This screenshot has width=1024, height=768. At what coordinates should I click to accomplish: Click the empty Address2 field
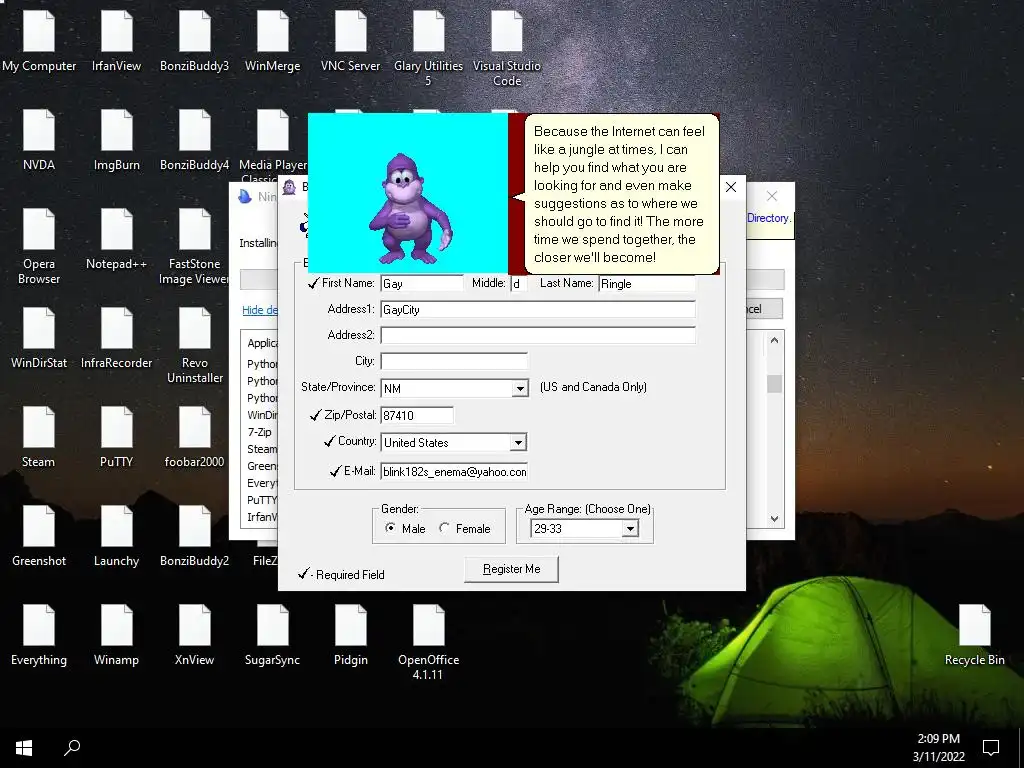point(538,335)
